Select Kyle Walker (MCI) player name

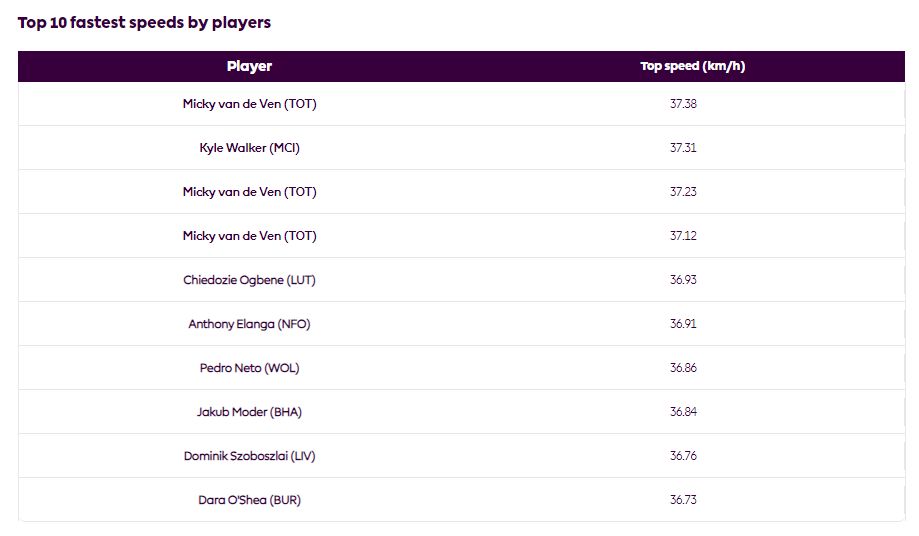[249, 148]
